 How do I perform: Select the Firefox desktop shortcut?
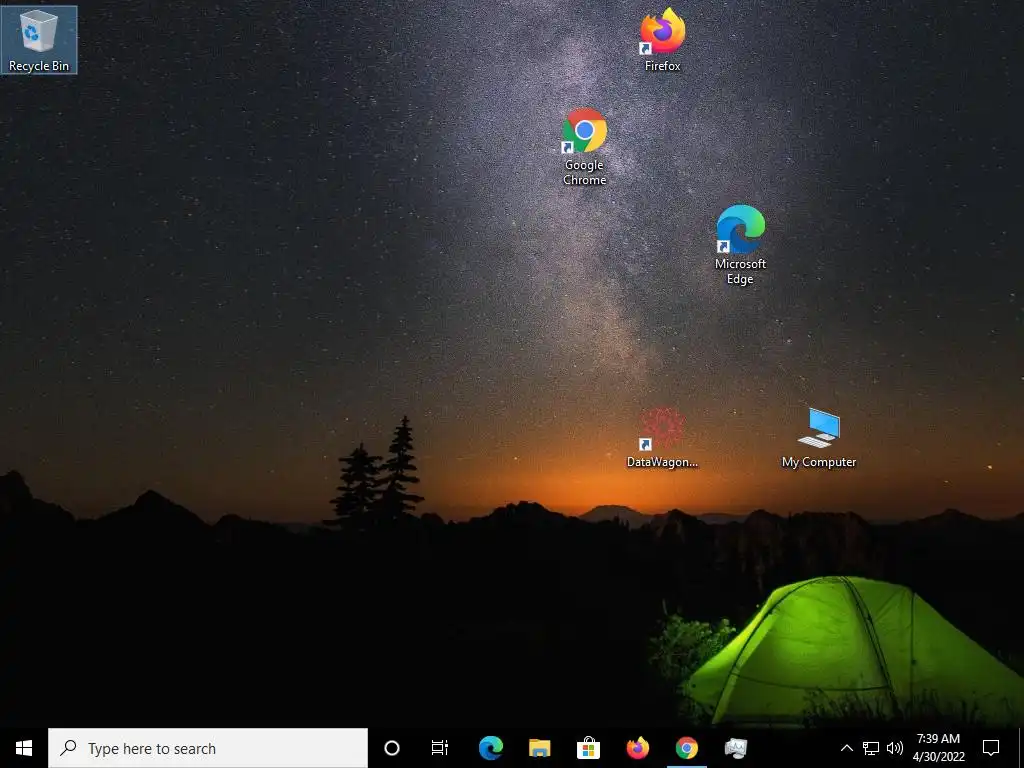[x=662, y=39]
